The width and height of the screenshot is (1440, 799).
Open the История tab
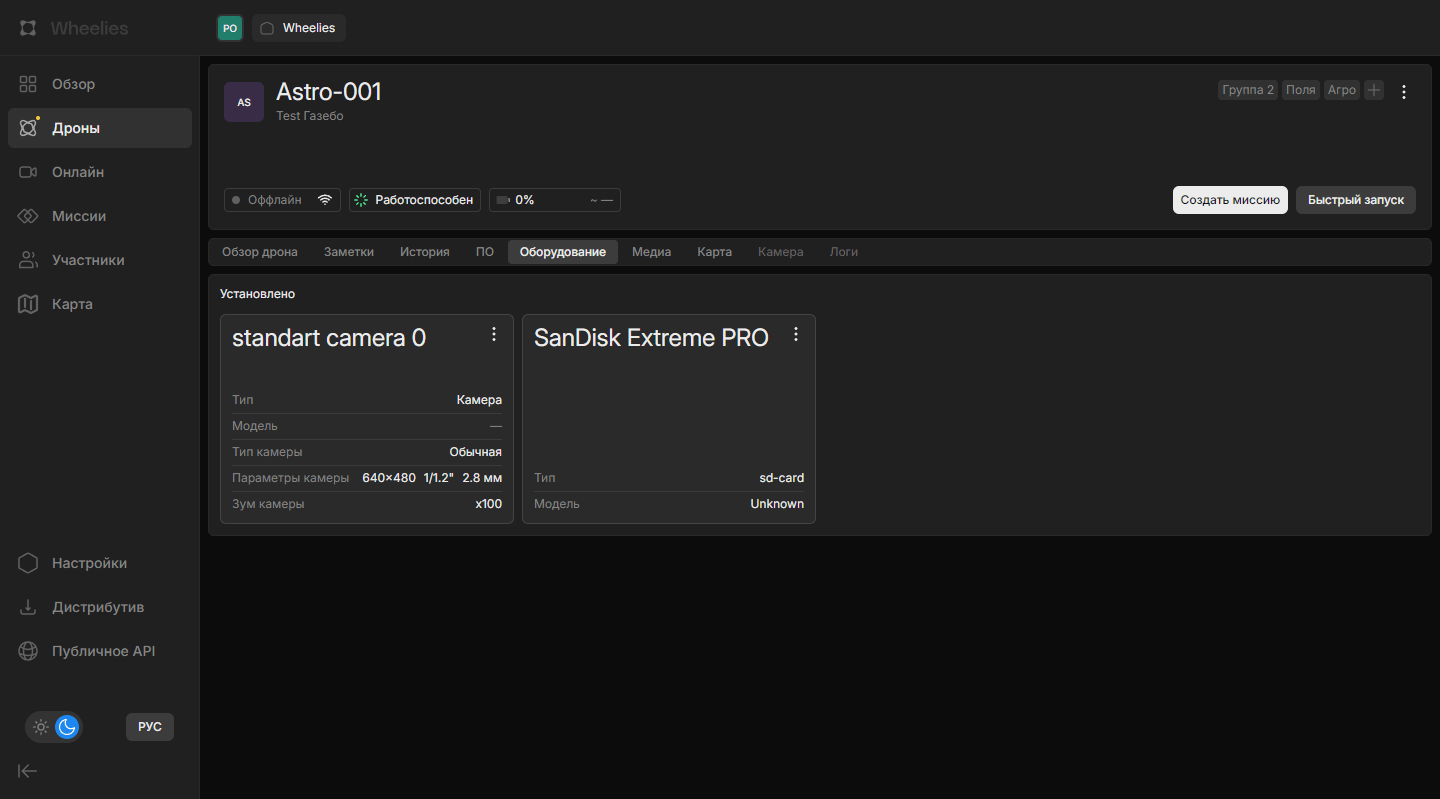click(x=425, y=252)
